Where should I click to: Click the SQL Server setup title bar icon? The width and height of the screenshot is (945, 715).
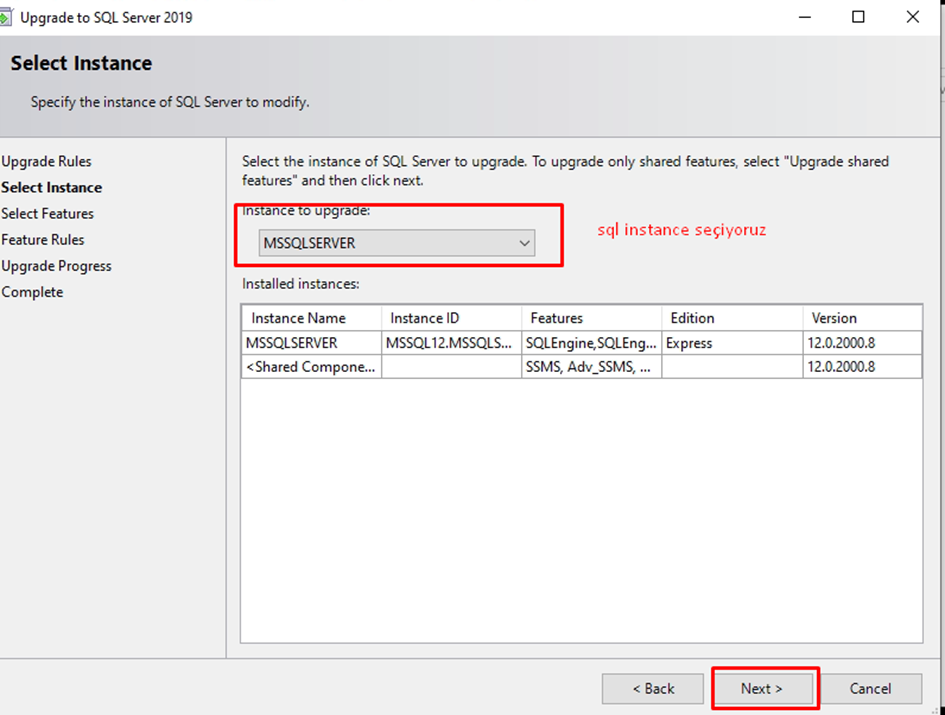tap(5, 17)
